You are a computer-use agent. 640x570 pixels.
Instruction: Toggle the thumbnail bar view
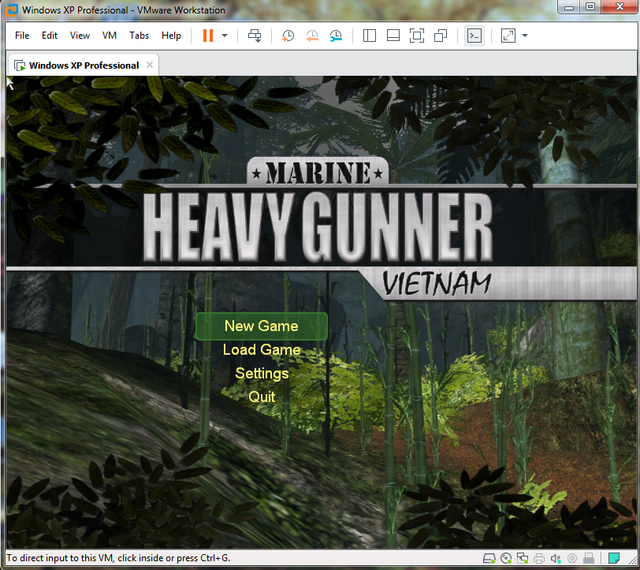[x=393, y=36]
